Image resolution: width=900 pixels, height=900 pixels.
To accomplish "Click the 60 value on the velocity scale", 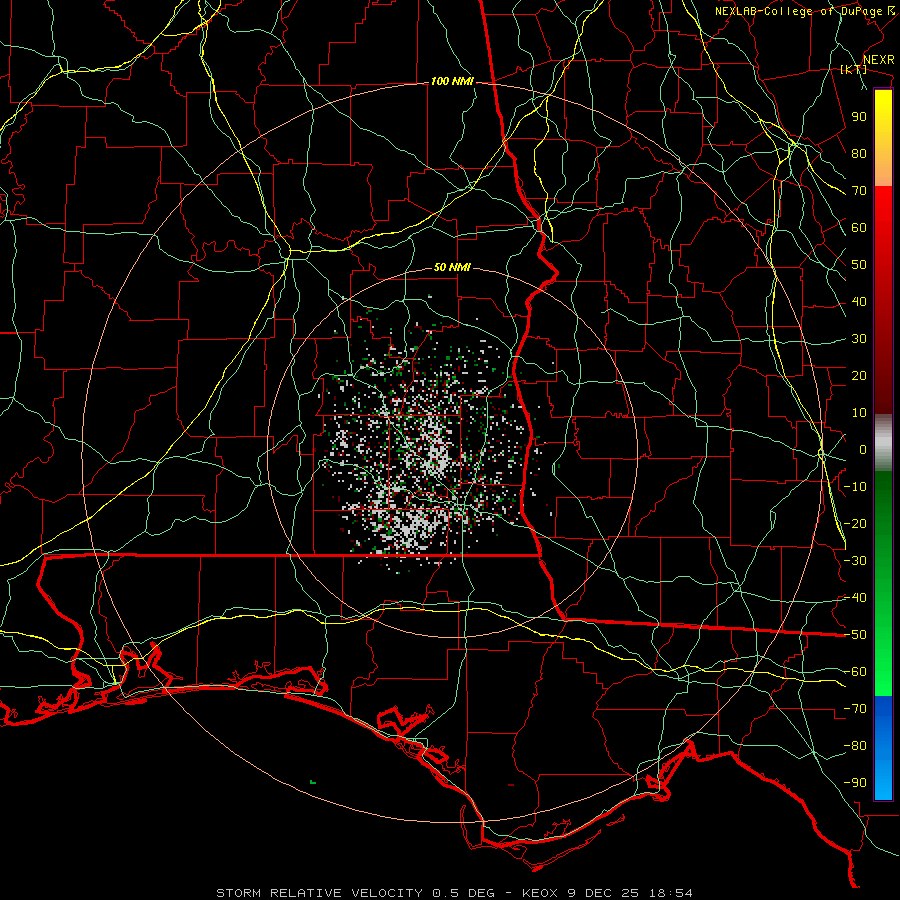I will (x=859, y=227).
